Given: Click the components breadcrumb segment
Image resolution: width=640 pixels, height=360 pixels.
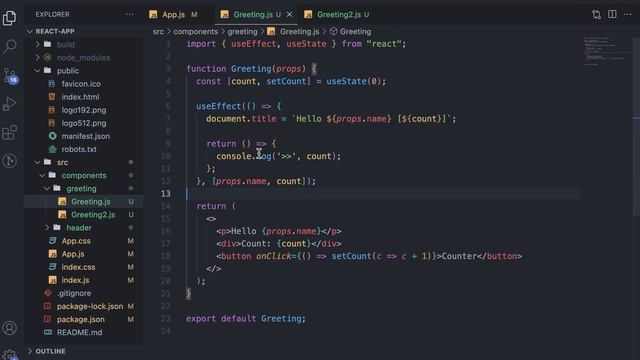Looking at the screenshot, I should (x=196, y=31).
